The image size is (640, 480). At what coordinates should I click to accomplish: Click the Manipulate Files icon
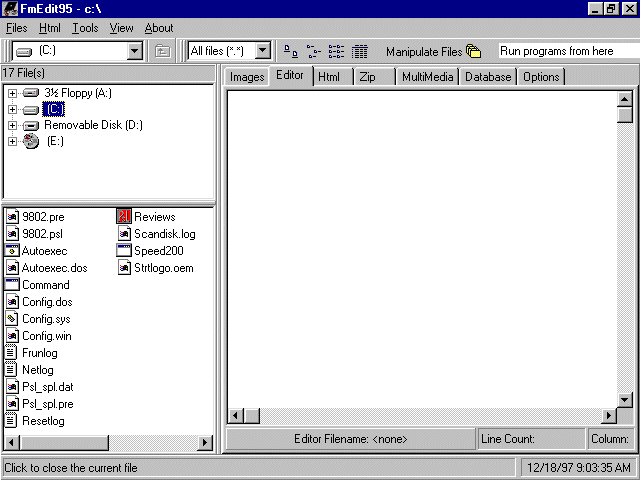pos(474,51)
